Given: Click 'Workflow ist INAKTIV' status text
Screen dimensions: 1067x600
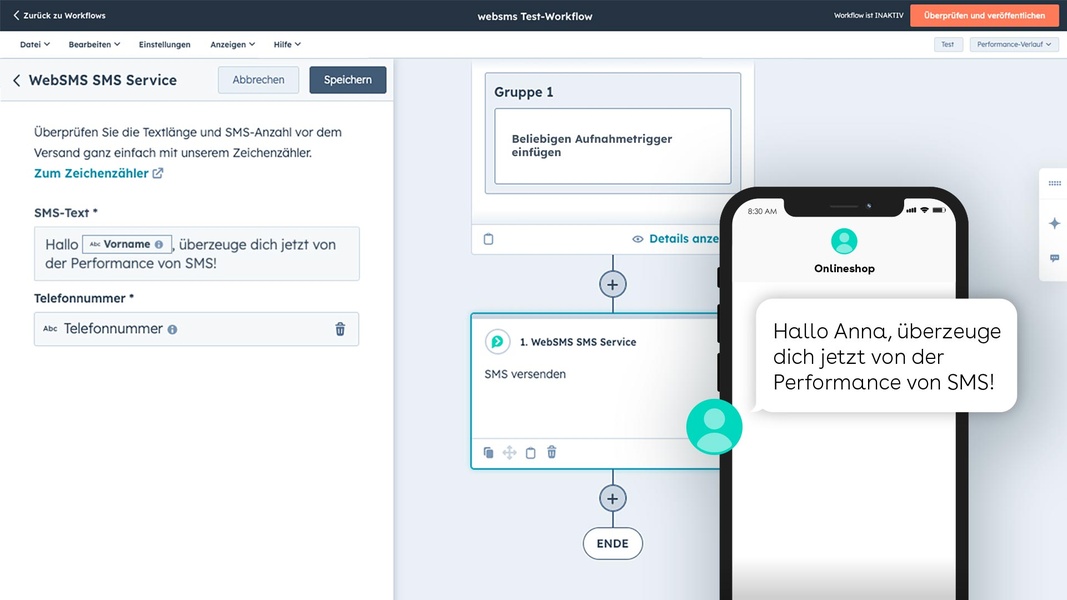Looking at the screenshot, I should [x=868, y=15].
